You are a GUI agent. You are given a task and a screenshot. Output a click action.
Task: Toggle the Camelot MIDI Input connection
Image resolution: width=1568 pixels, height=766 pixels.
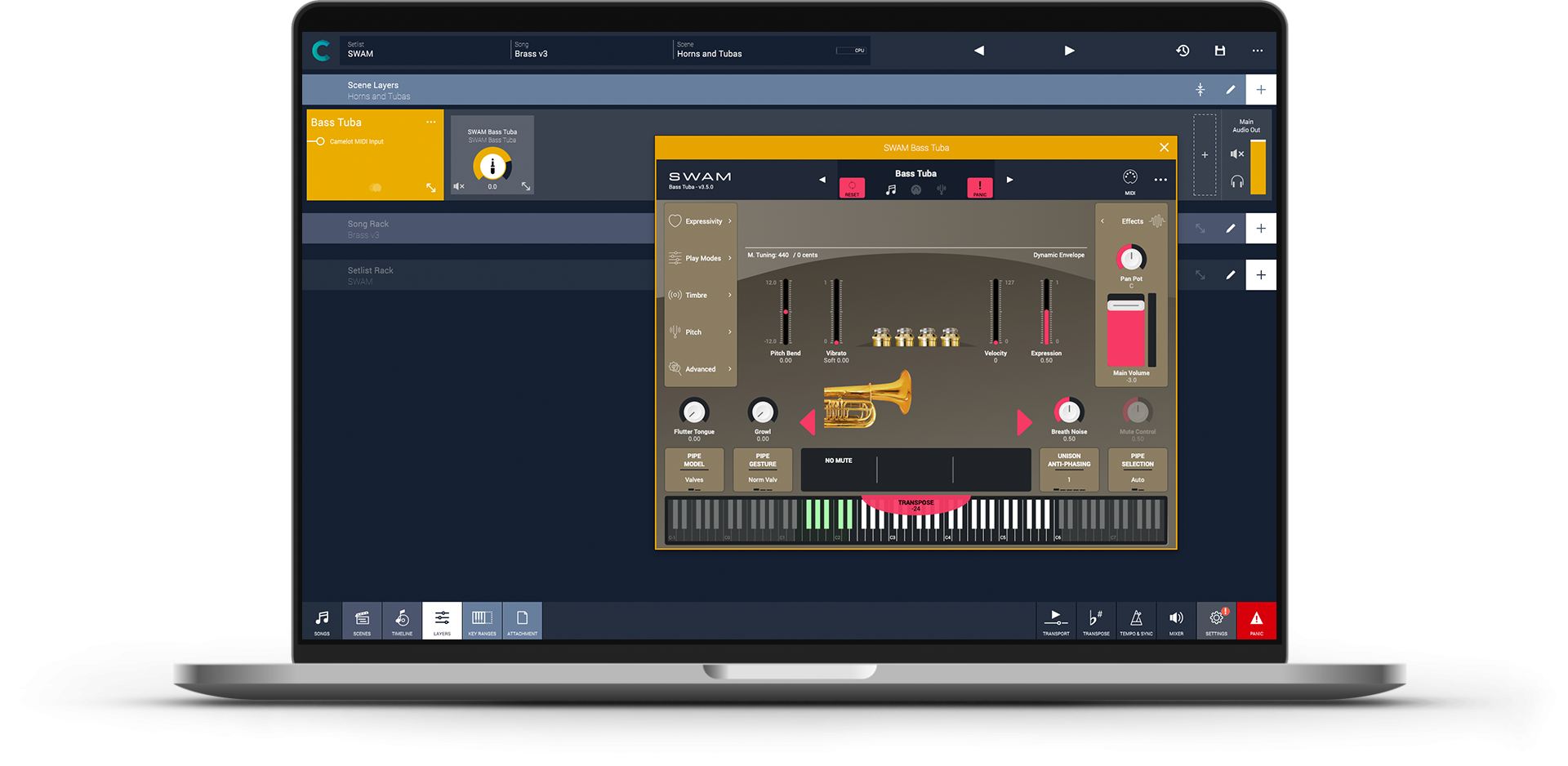tap(320, 141)
